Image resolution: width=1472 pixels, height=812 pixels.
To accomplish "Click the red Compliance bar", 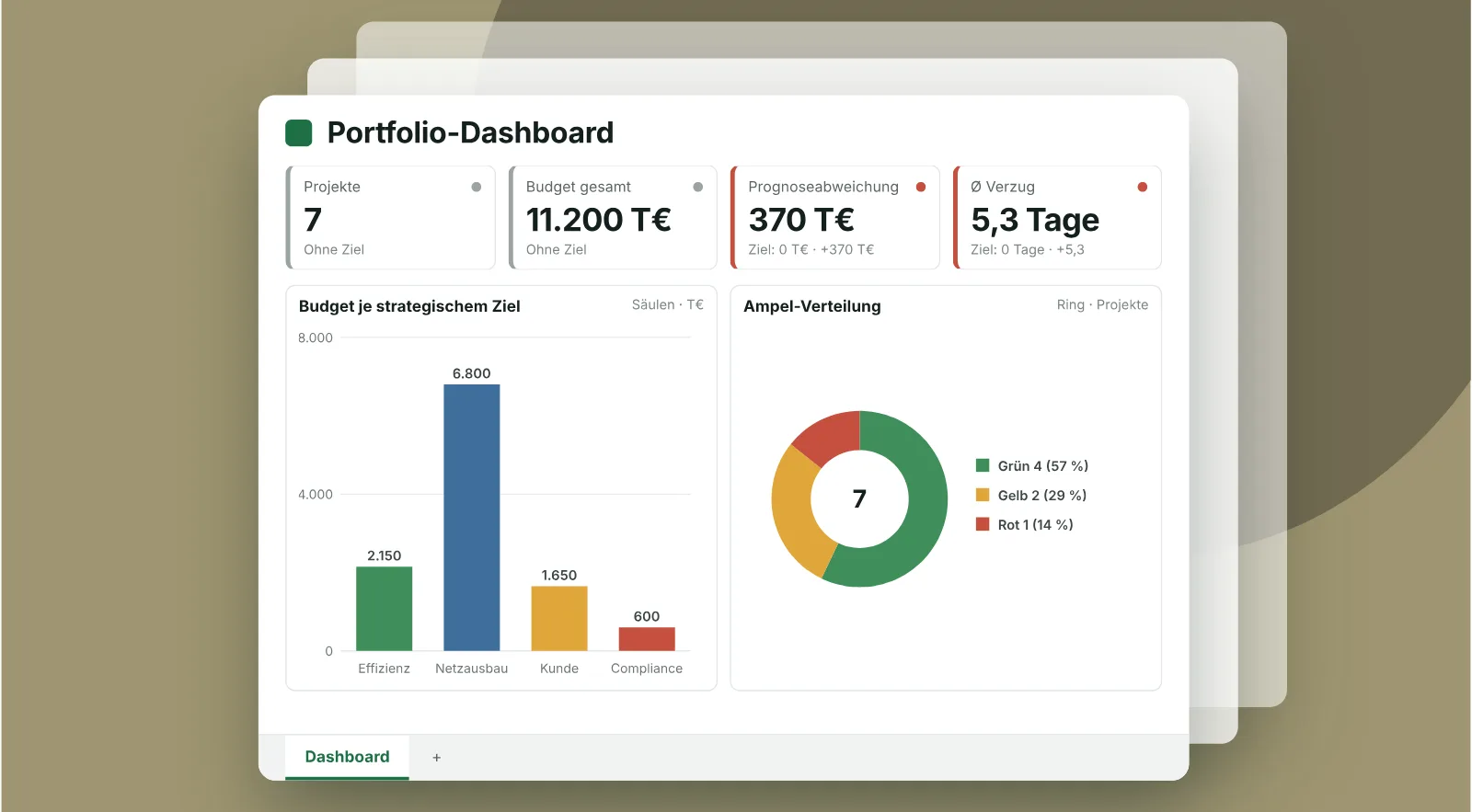I will 647,639.
